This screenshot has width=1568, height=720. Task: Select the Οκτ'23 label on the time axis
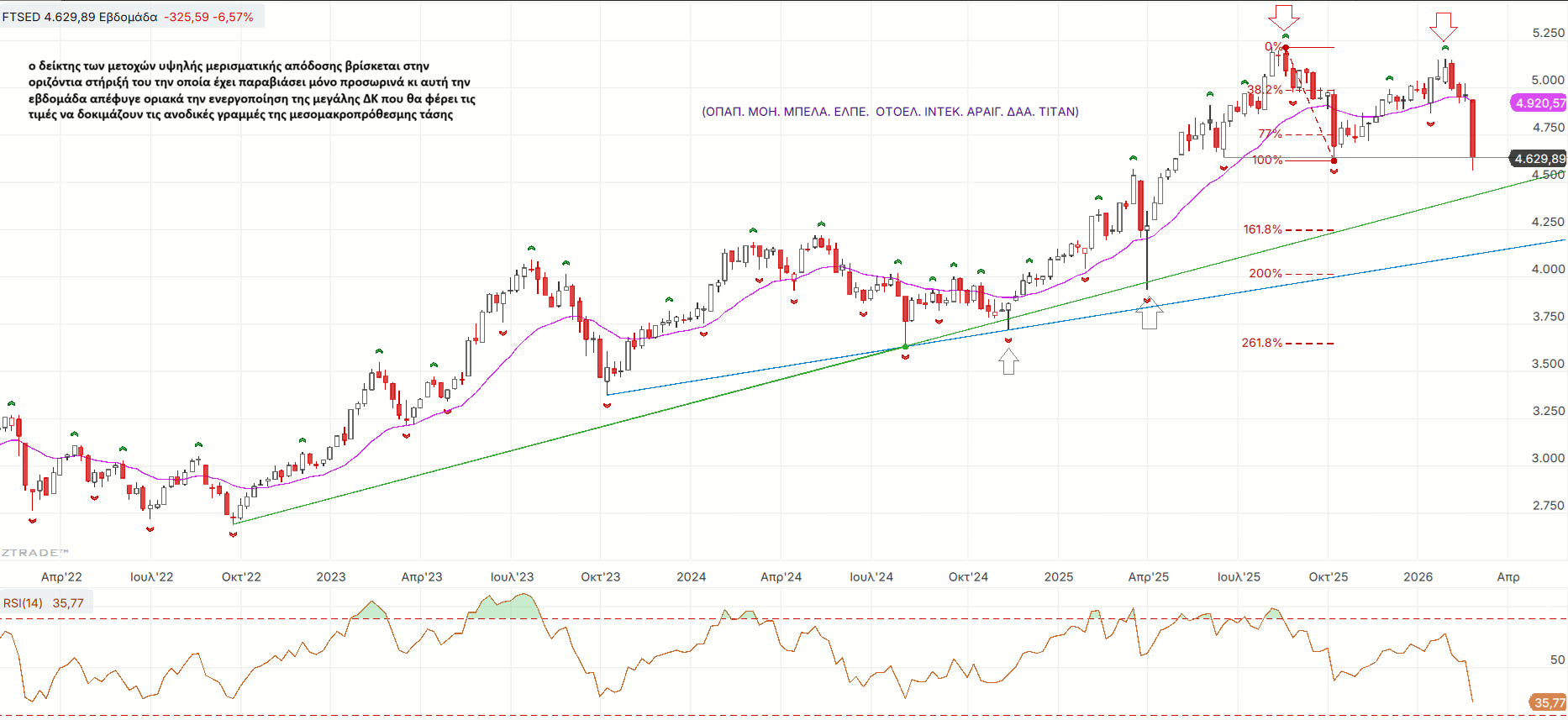[600, 577]
